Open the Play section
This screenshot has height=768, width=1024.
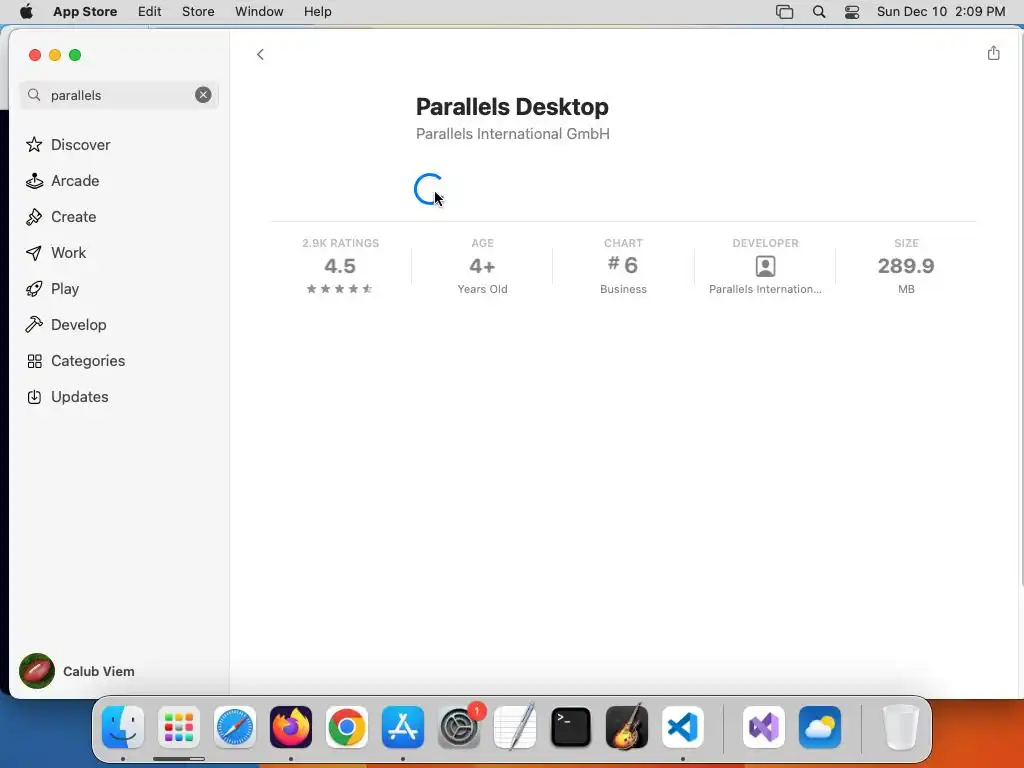(52, 288)
